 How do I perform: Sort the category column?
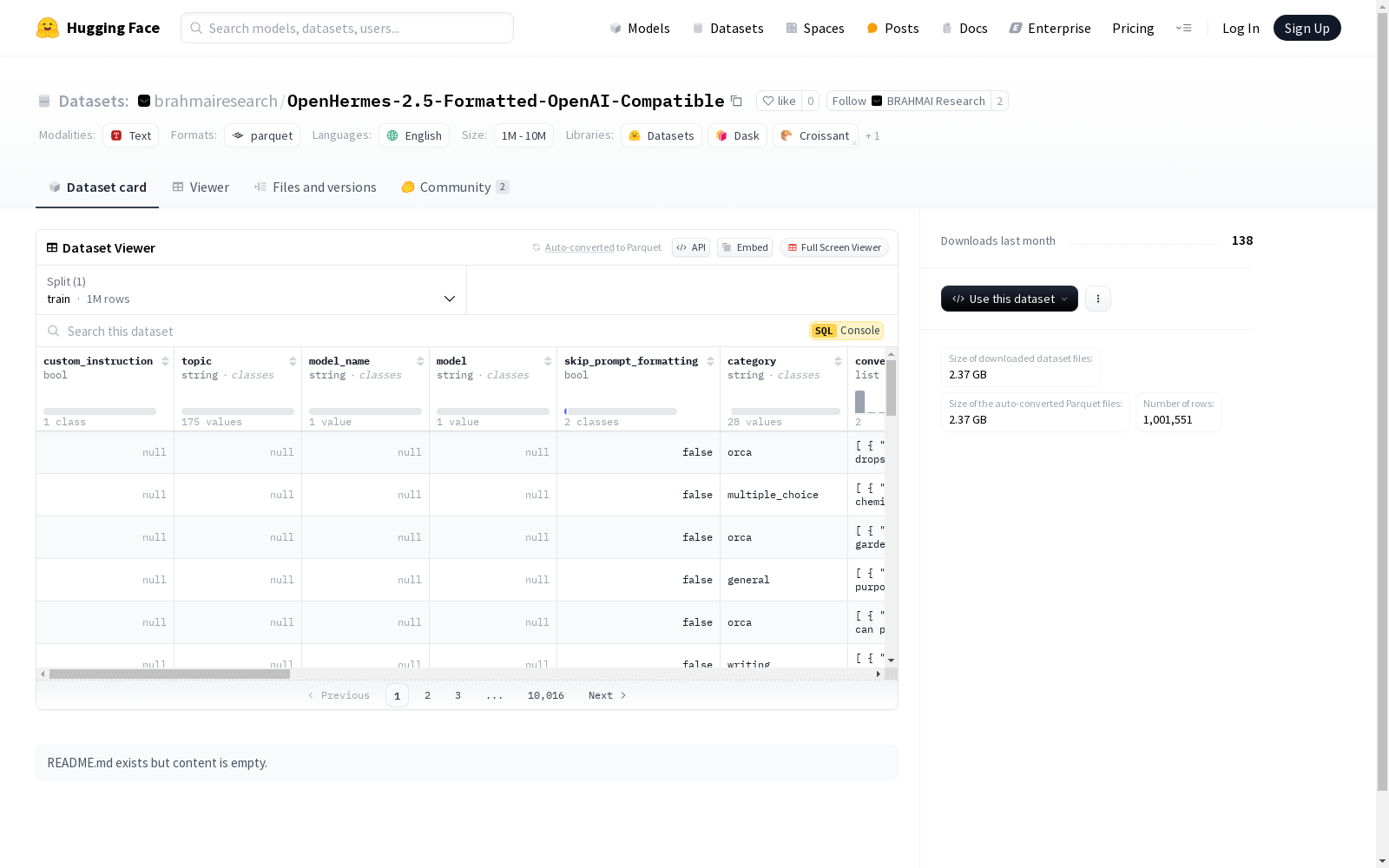coord(838,361)
